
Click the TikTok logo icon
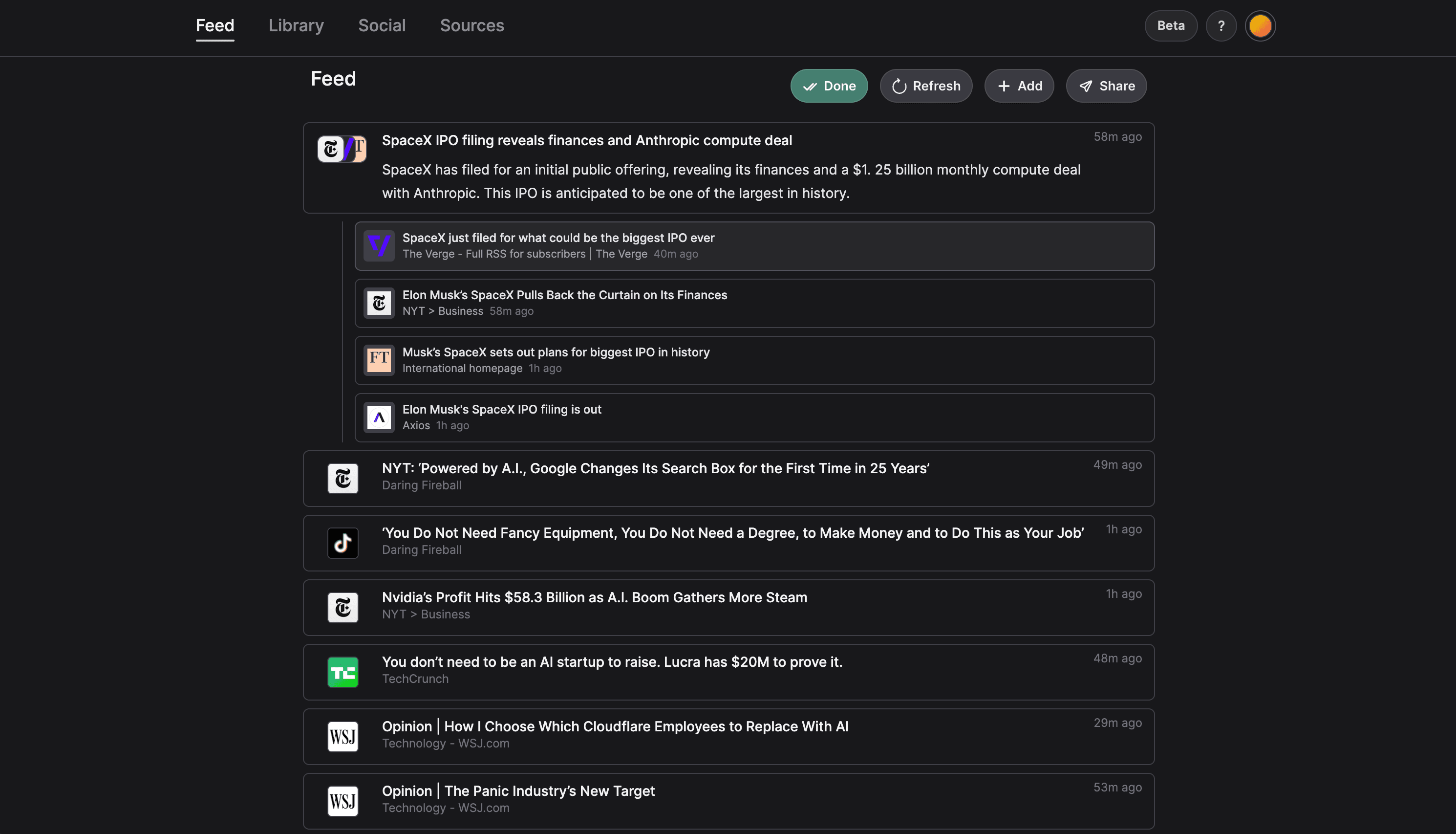[x=343, y=543]
